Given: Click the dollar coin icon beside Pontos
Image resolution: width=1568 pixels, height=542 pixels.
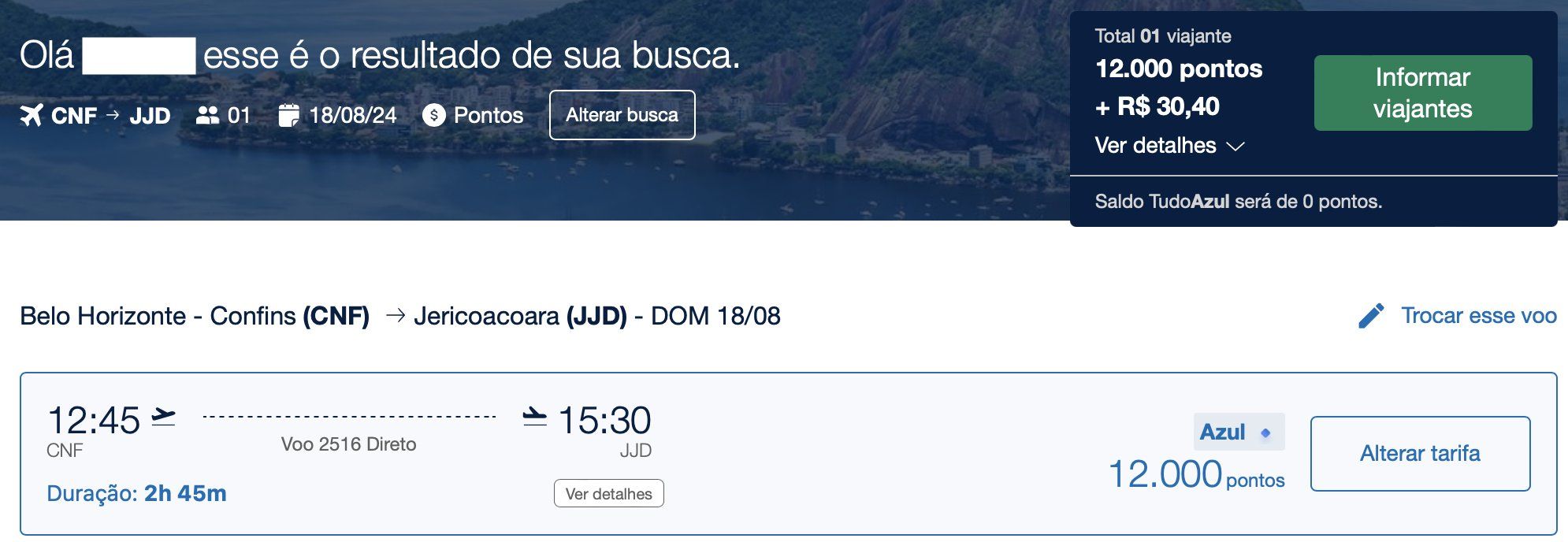Looking at the screenshot, I should click(433, 115).
